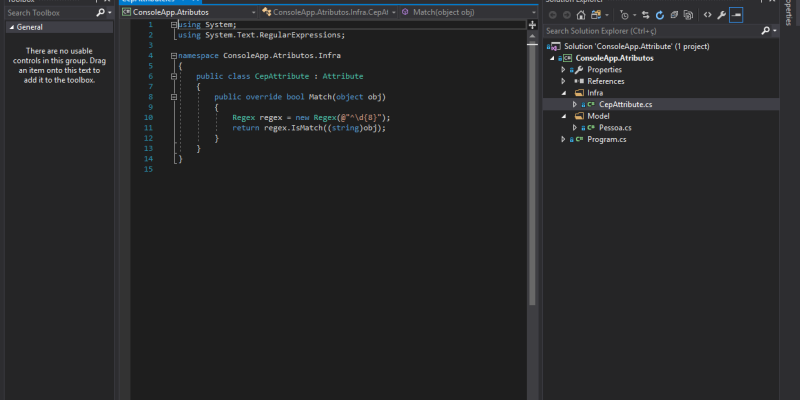Collapse the Infra folder
Image resolution: width=800 pixels, height=400 pixels.
(x=564, y=93)
